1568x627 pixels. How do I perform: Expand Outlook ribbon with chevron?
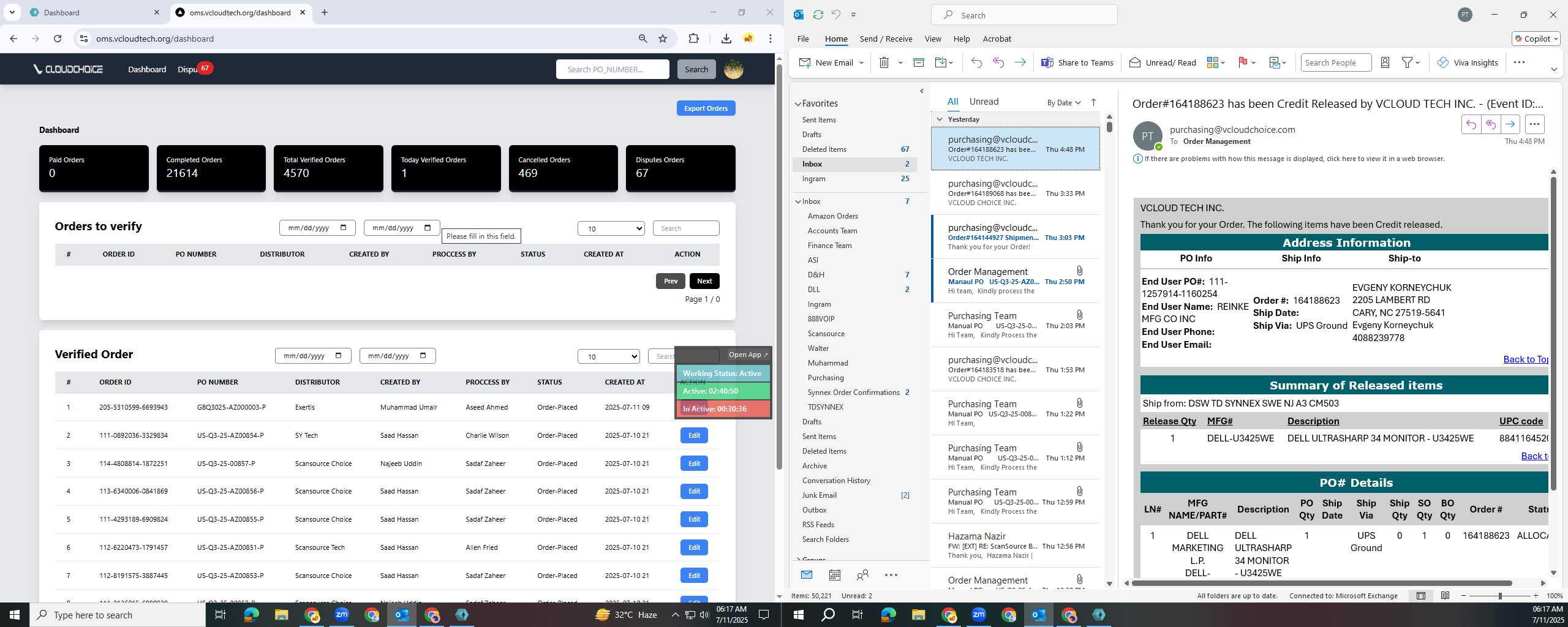(1554, 69)
